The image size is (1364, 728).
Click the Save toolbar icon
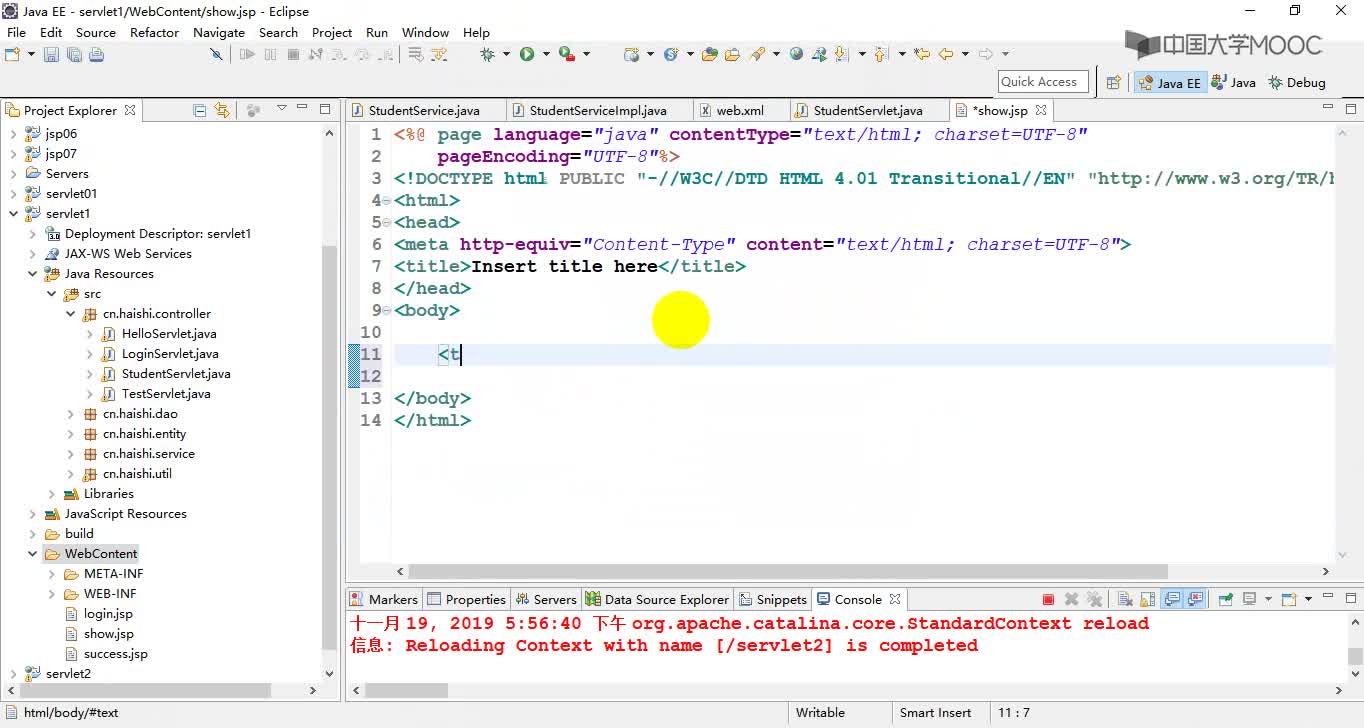point(51,54)
